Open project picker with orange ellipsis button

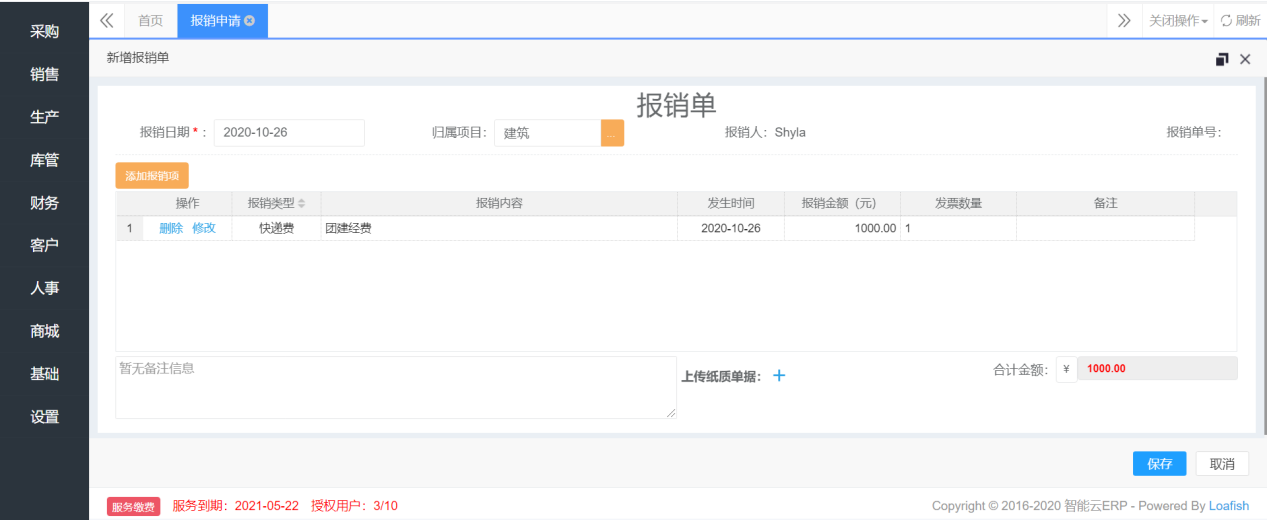pos(612,133)
